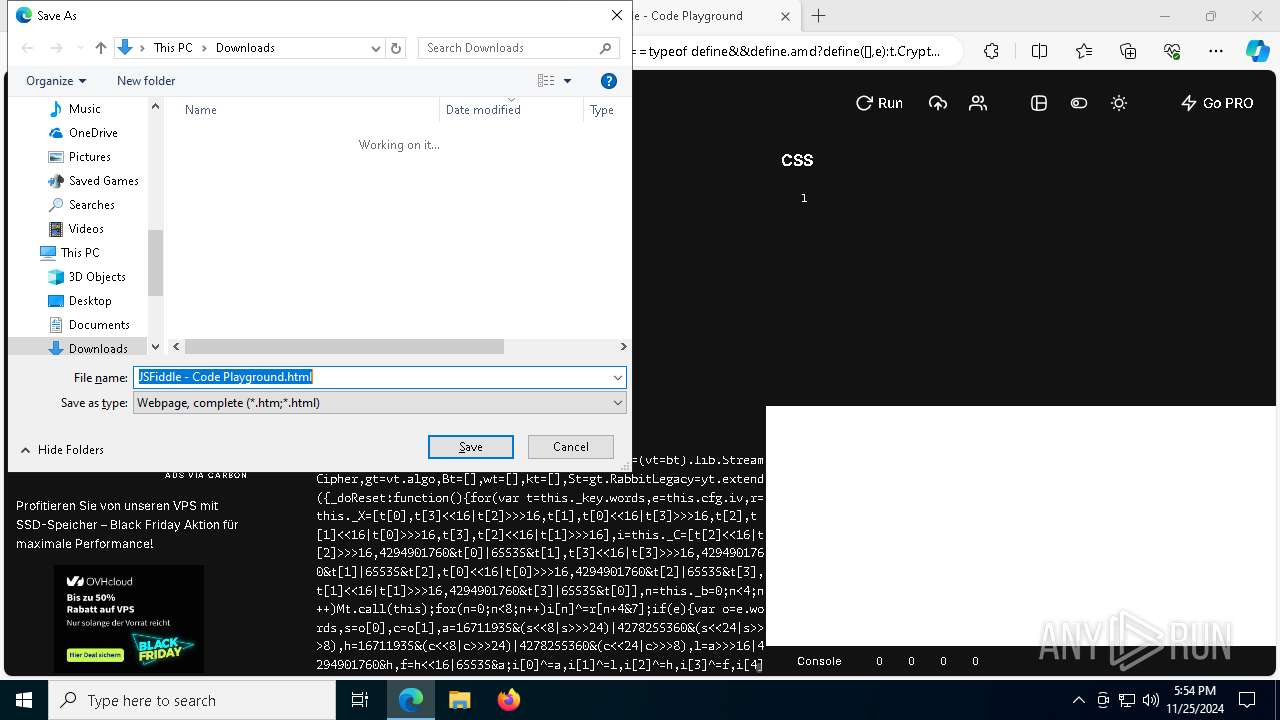Open Edge settings and more menu
This screenshot has width=1280, height=720.
(x=1216, y=51)
